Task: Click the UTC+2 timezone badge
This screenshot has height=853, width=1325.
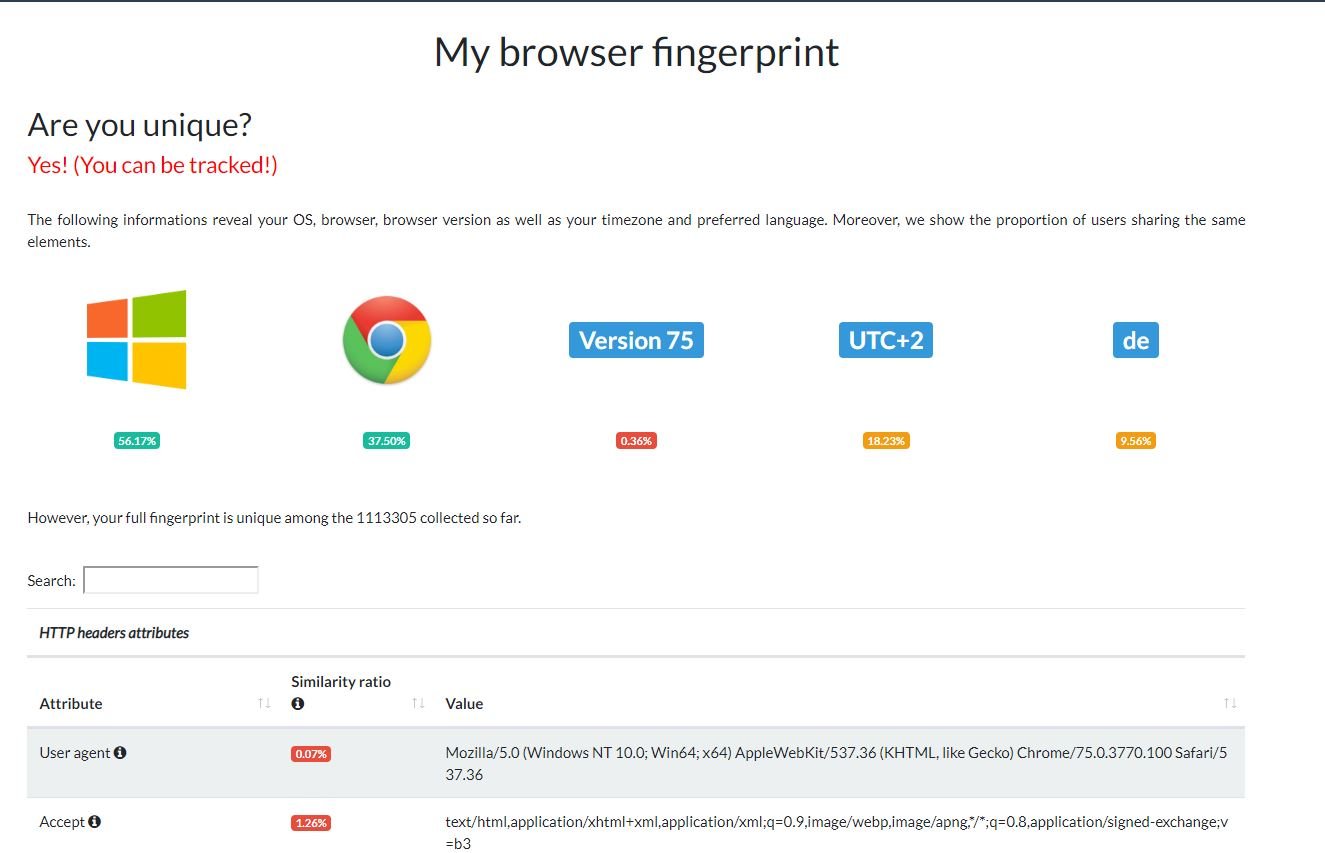Action: 885,340
